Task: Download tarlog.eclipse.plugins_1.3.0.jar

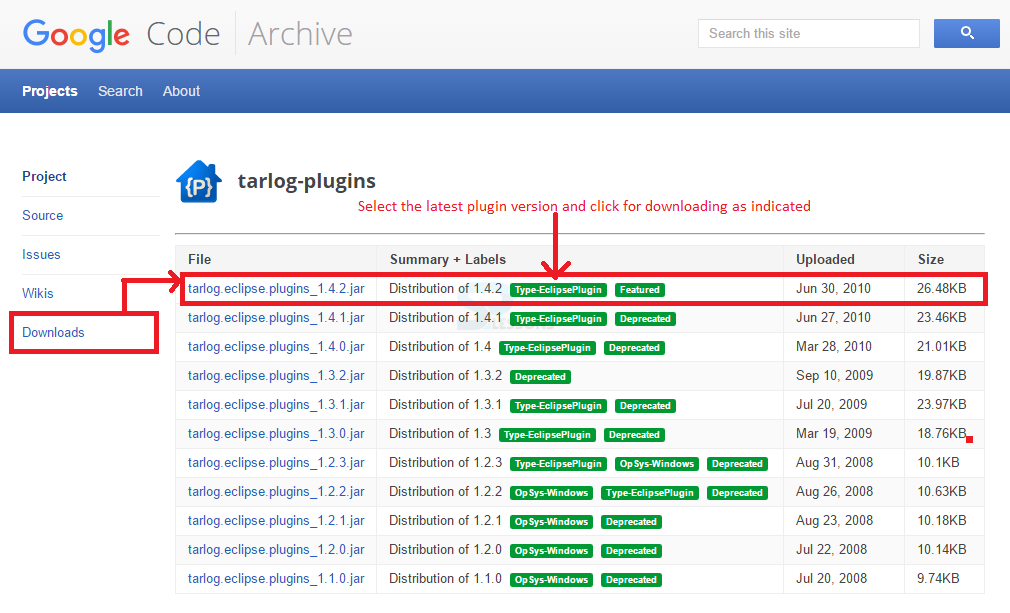Action: pos(276,434)
